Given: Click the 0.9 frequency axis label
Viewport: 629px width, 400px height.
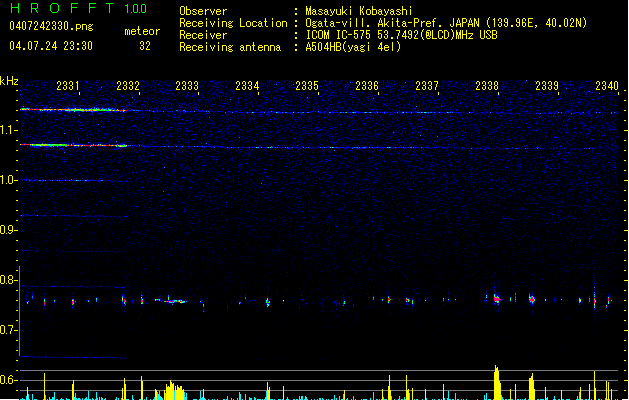Looking at the screenshot, I should (x=8, y=230).
